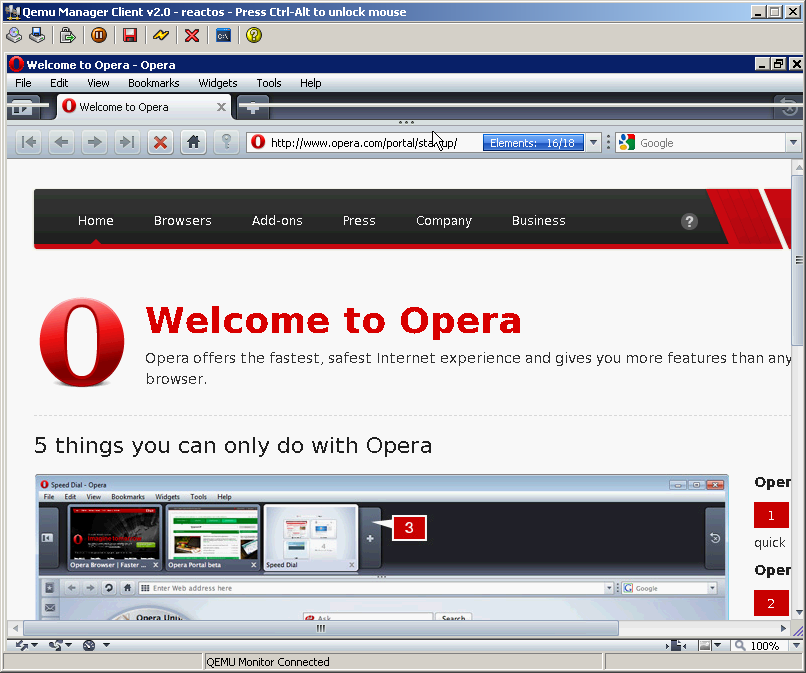Click the red floppy save-state icon
Screen dimensions: 806x673
pos(130,35)
